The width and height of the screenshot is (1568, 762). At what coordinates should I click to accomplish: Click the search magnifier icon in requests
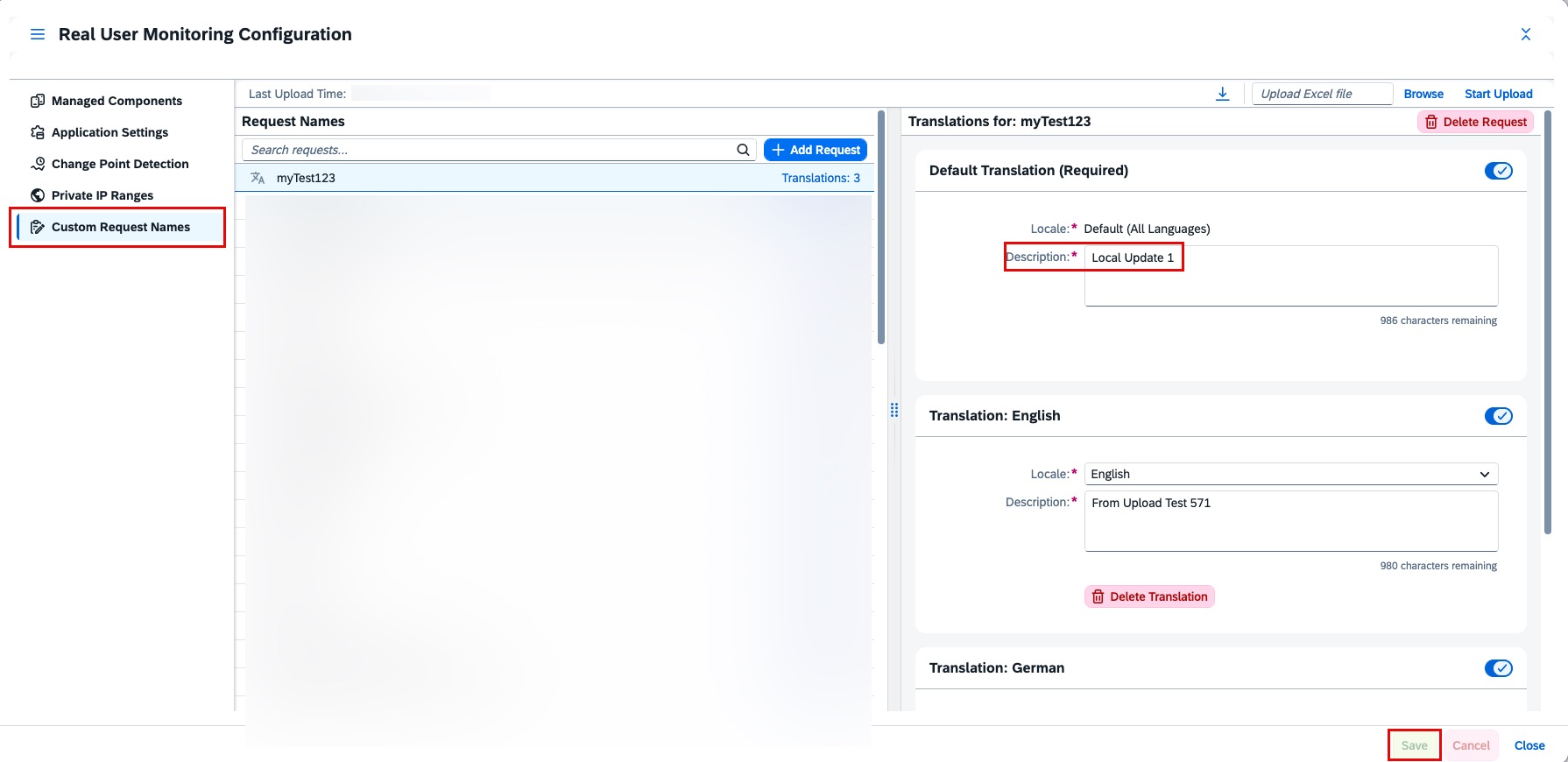tap(743, 150)
